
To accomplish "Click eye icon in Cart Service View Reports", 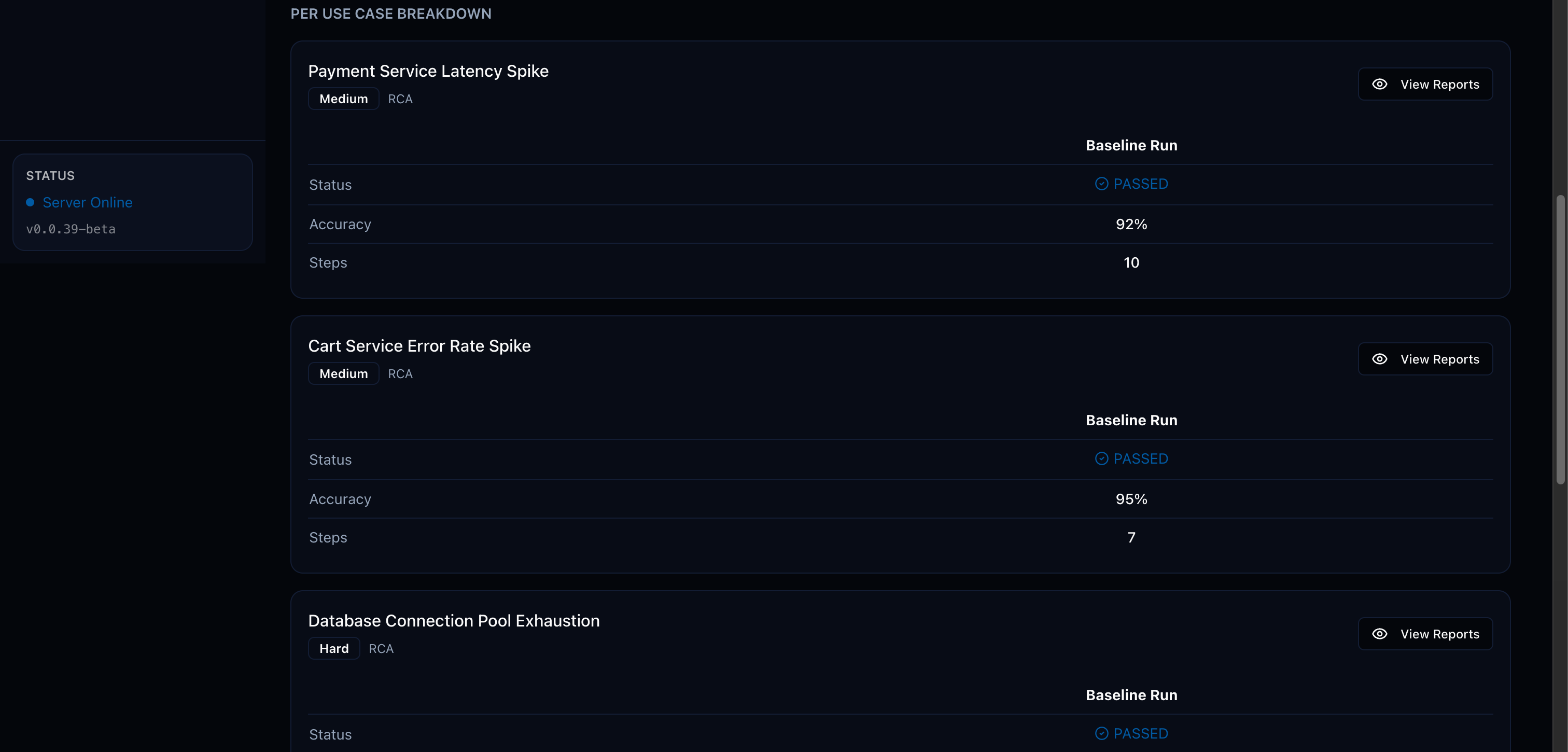I will pyautogui.click(x=1379, y=359).
